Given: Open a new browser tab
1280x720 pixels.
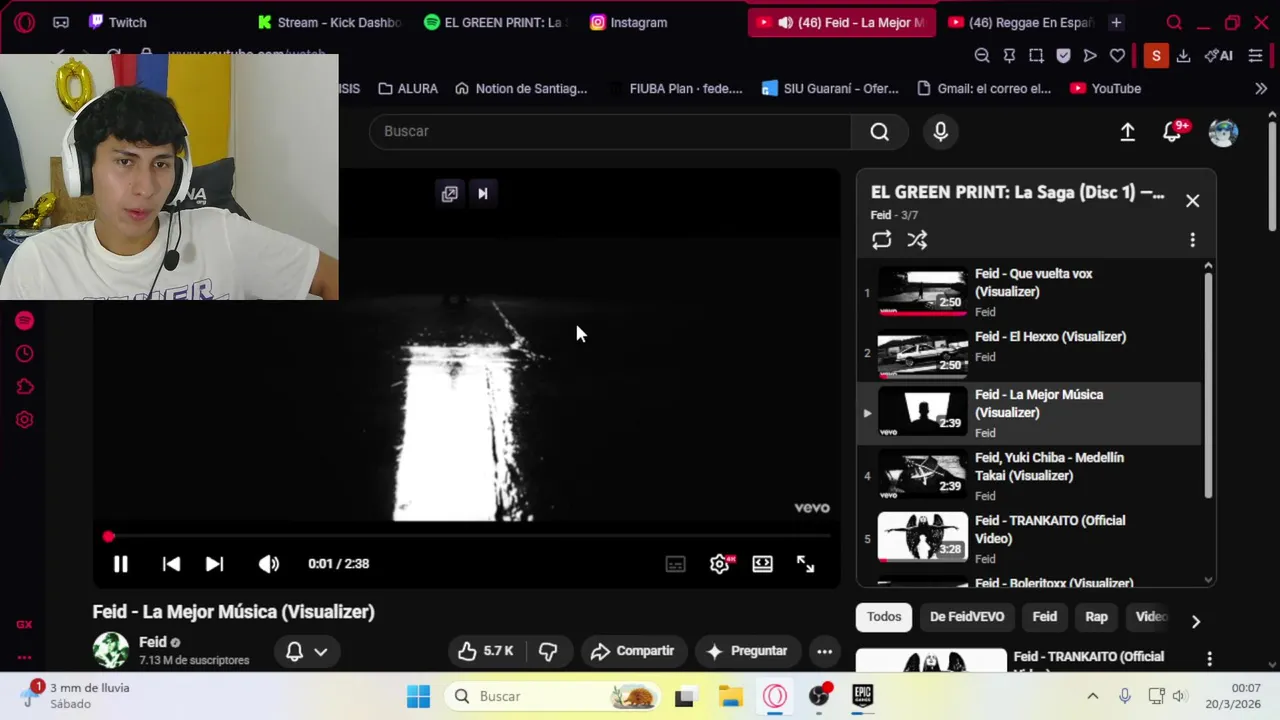Looking at the screenshot, I should pos(1116,22).
